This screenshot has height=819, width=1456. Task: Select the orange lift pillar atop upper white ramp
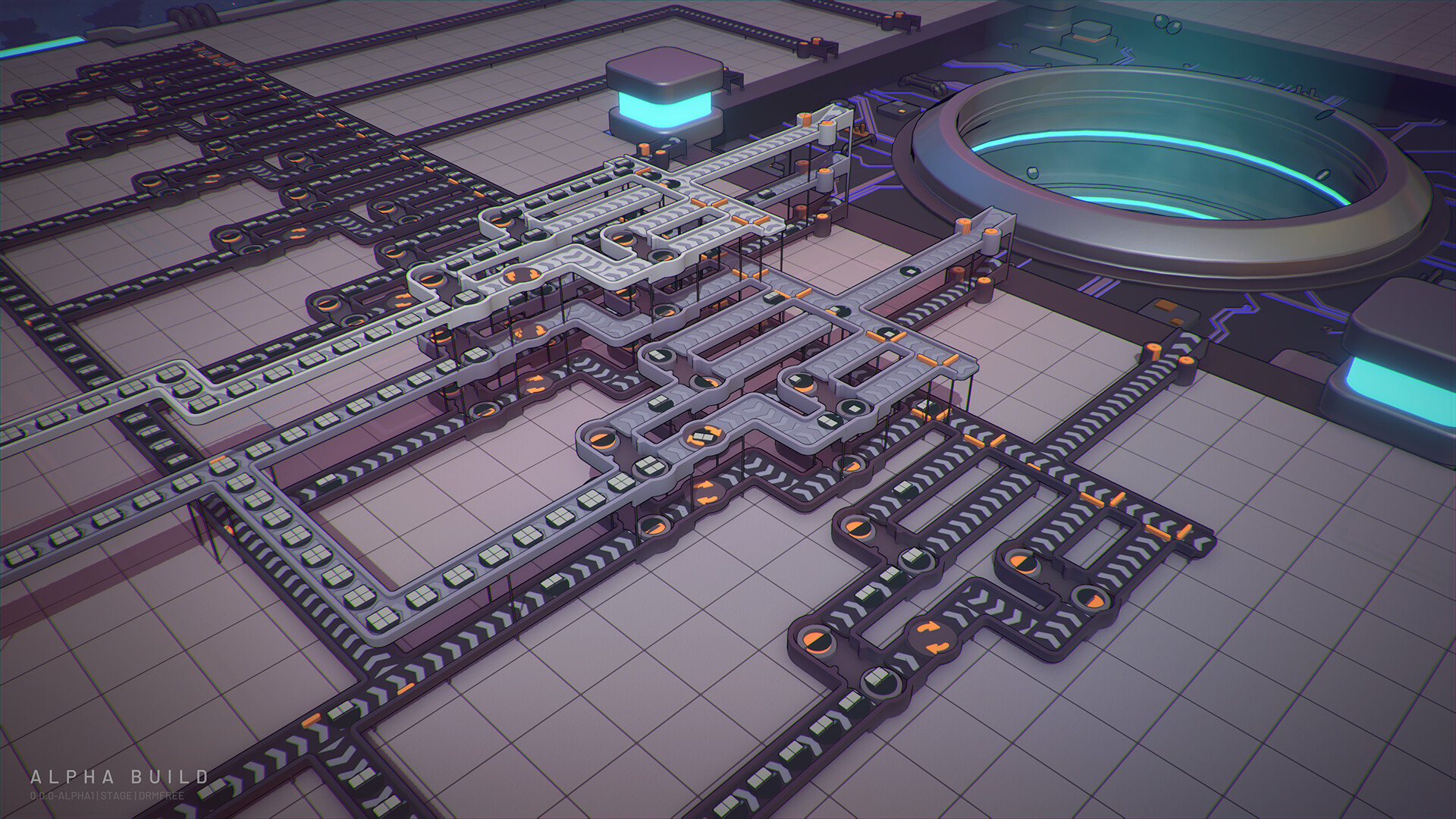tap(805, 118)
